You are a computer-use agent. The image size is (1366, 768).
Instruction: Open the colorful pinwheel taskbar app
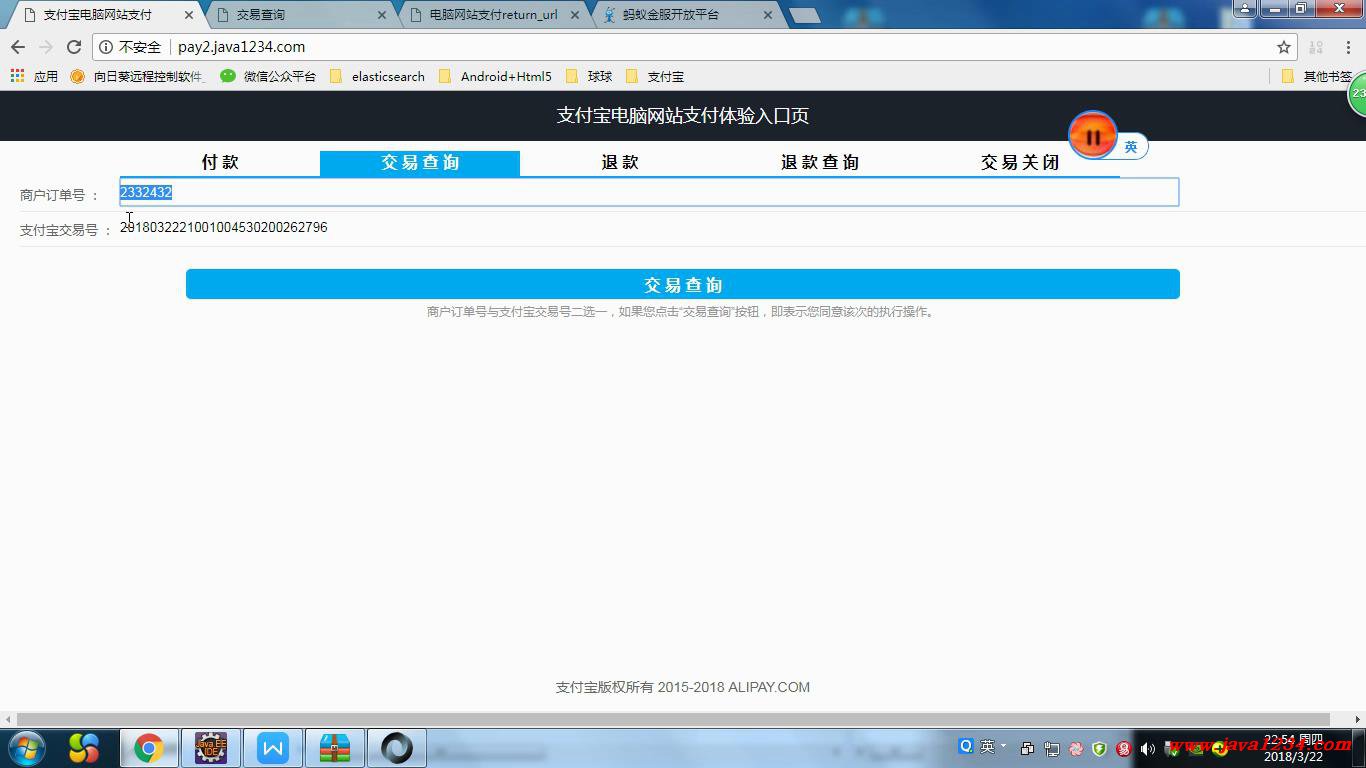click(84, 748)
